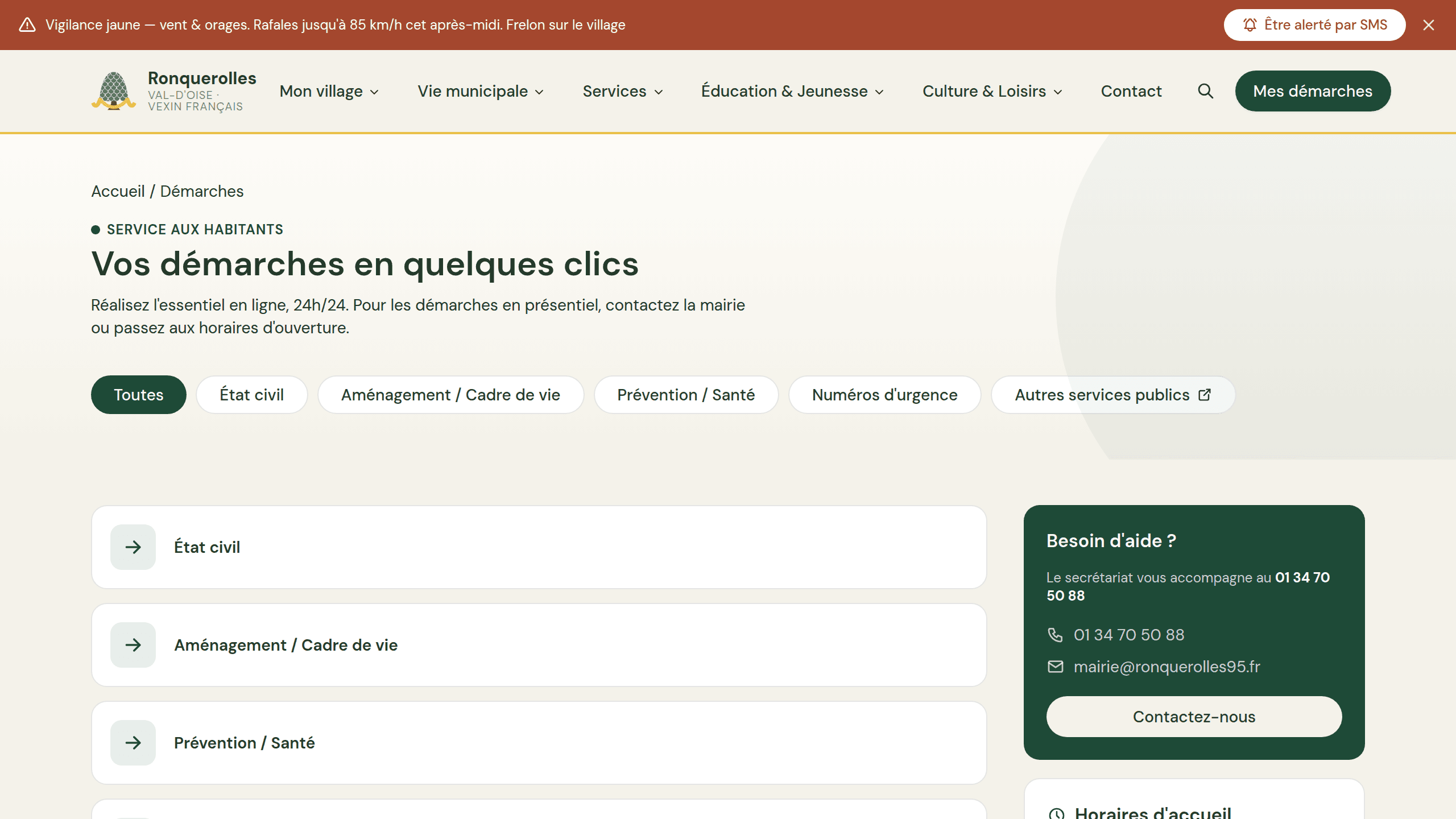Email mairie@ronquerolles95.fr
The width and height of the screenshot is (1456, 819).
click(1167, 667)
